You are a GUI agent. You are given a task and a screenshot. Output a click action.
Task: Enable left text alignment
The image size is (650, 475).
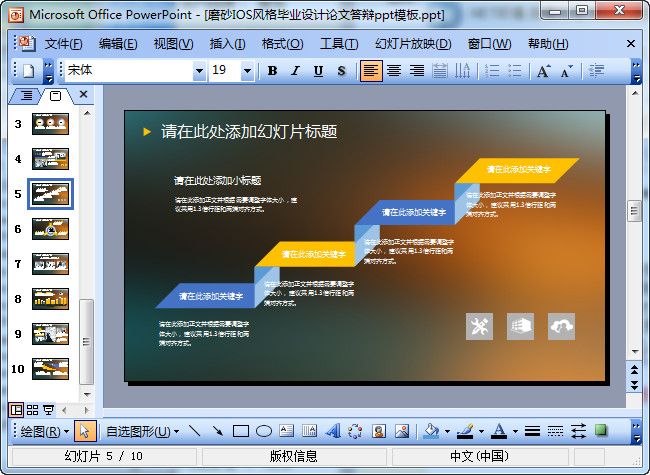click(x=371, y=71)
